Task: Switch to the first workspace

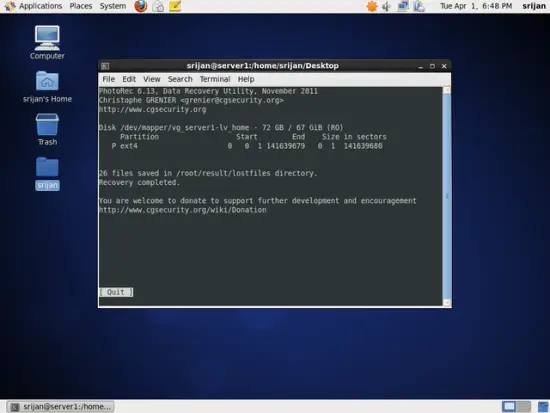Action: pyautogui.click(x=509, y=407)
